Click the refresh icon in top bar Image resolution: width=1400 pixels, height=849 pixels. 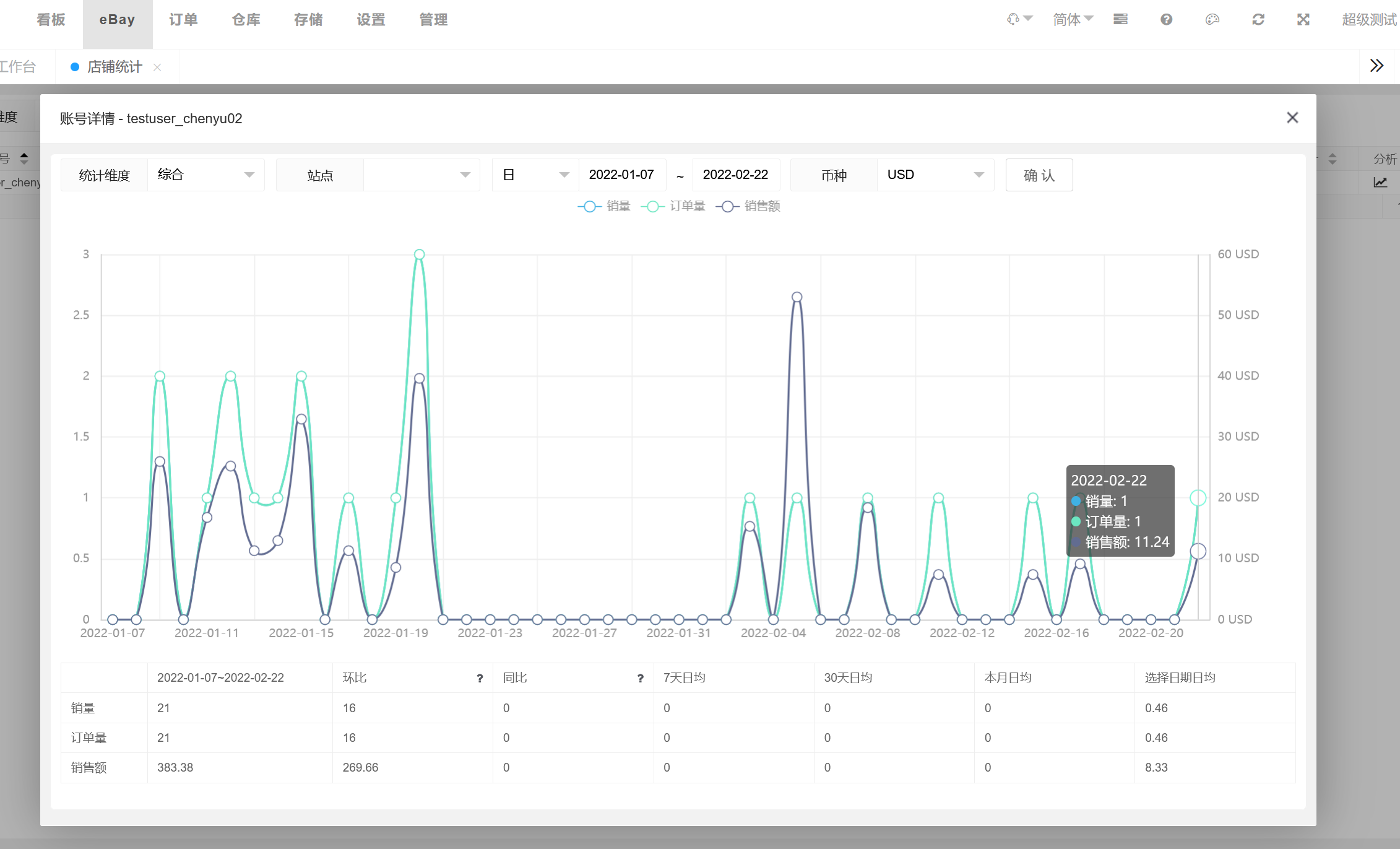[x=1258, y=19]
